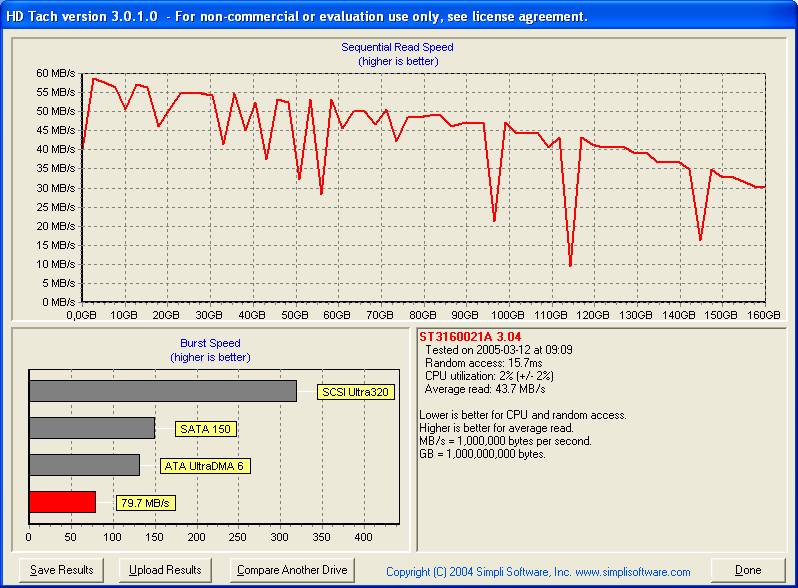This screenshot has height=588, width=798.
Task: Click the red burst speed bar
Action: tap(63, 502)
